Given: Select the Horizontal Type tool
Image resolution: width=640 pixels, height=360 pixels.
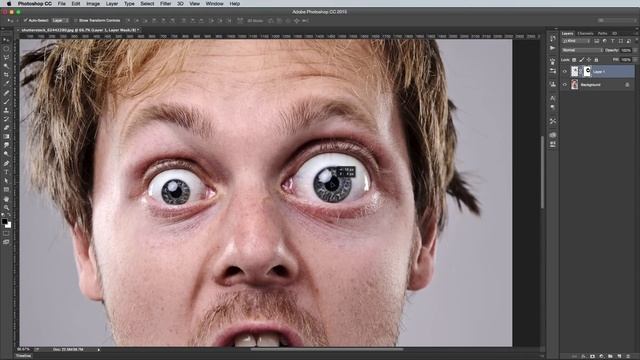Looking at the screenshot, I should point(6,172).
